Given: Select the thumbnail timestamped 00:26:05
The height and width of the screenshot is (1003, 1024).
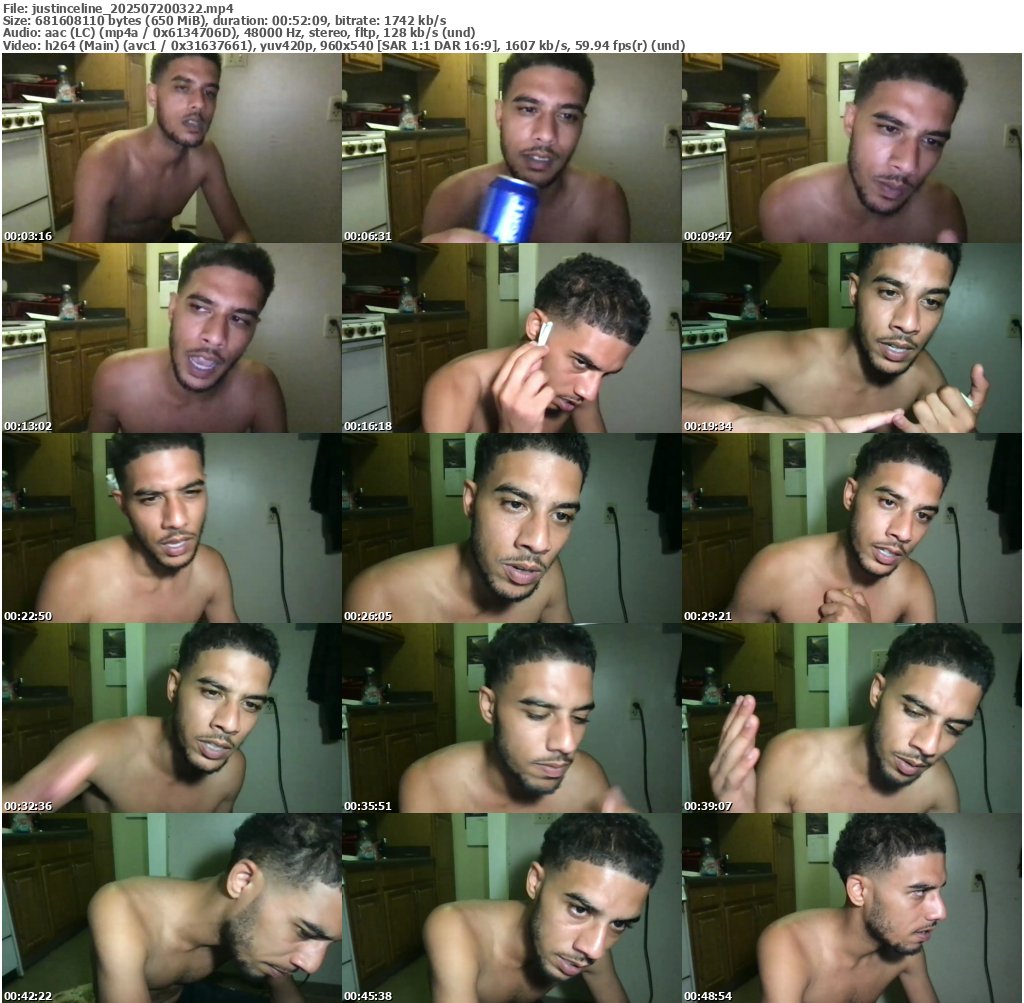Looking at the screenshot, I should (x=511, y=528).
